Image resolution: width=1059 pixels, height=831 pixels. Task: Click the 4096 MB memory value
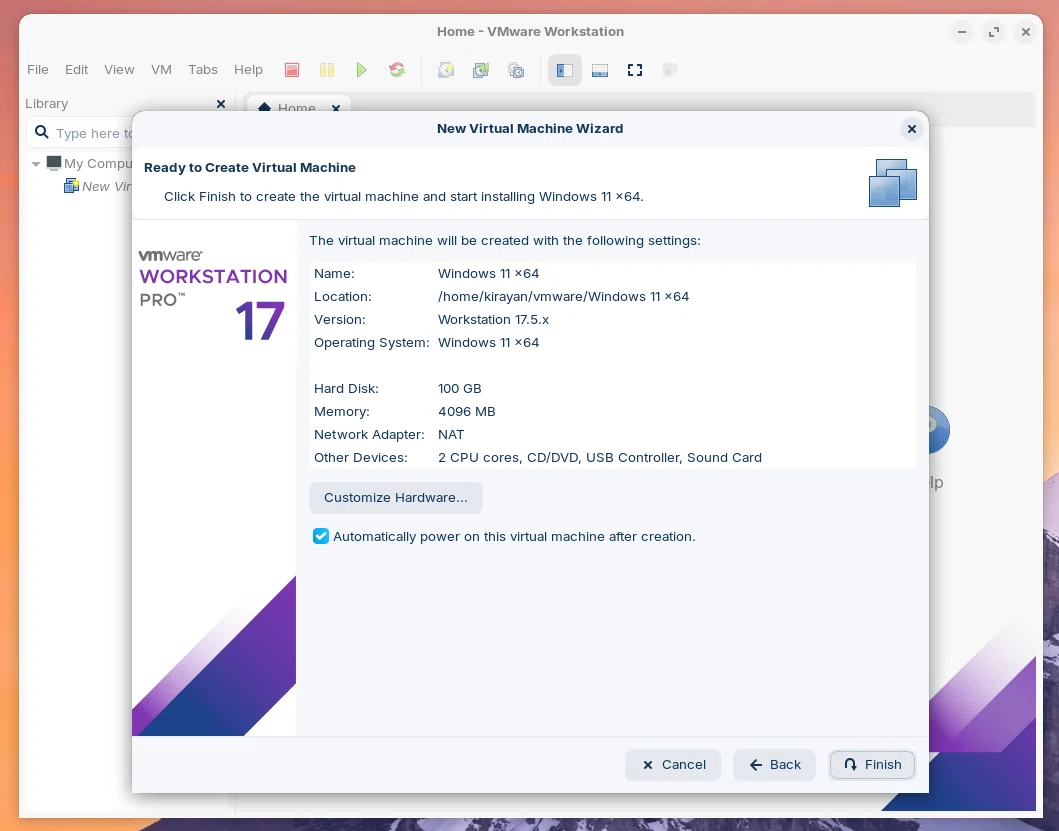[467, 411]
